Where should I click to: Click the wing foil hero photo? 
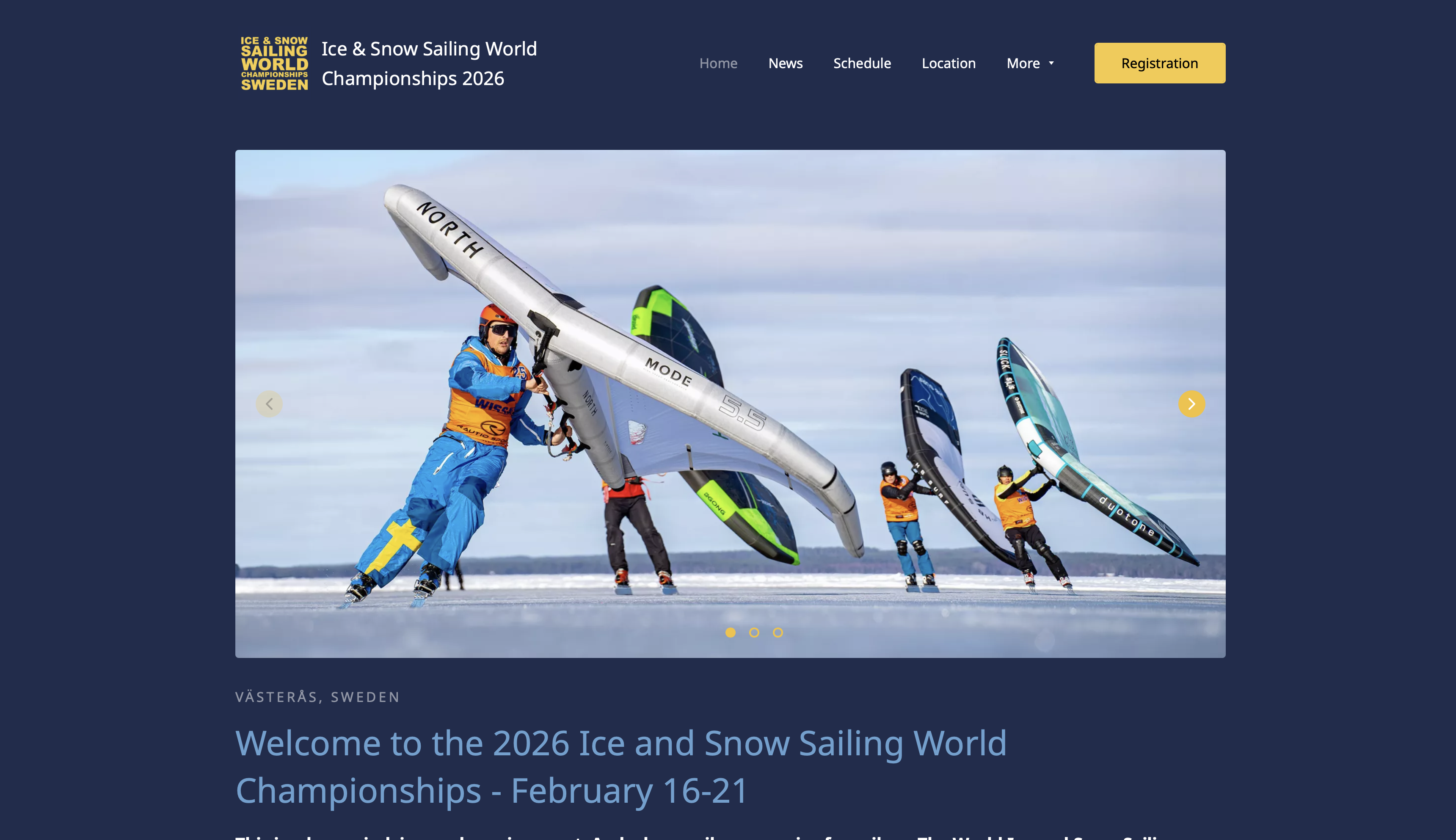click(730, 404)
